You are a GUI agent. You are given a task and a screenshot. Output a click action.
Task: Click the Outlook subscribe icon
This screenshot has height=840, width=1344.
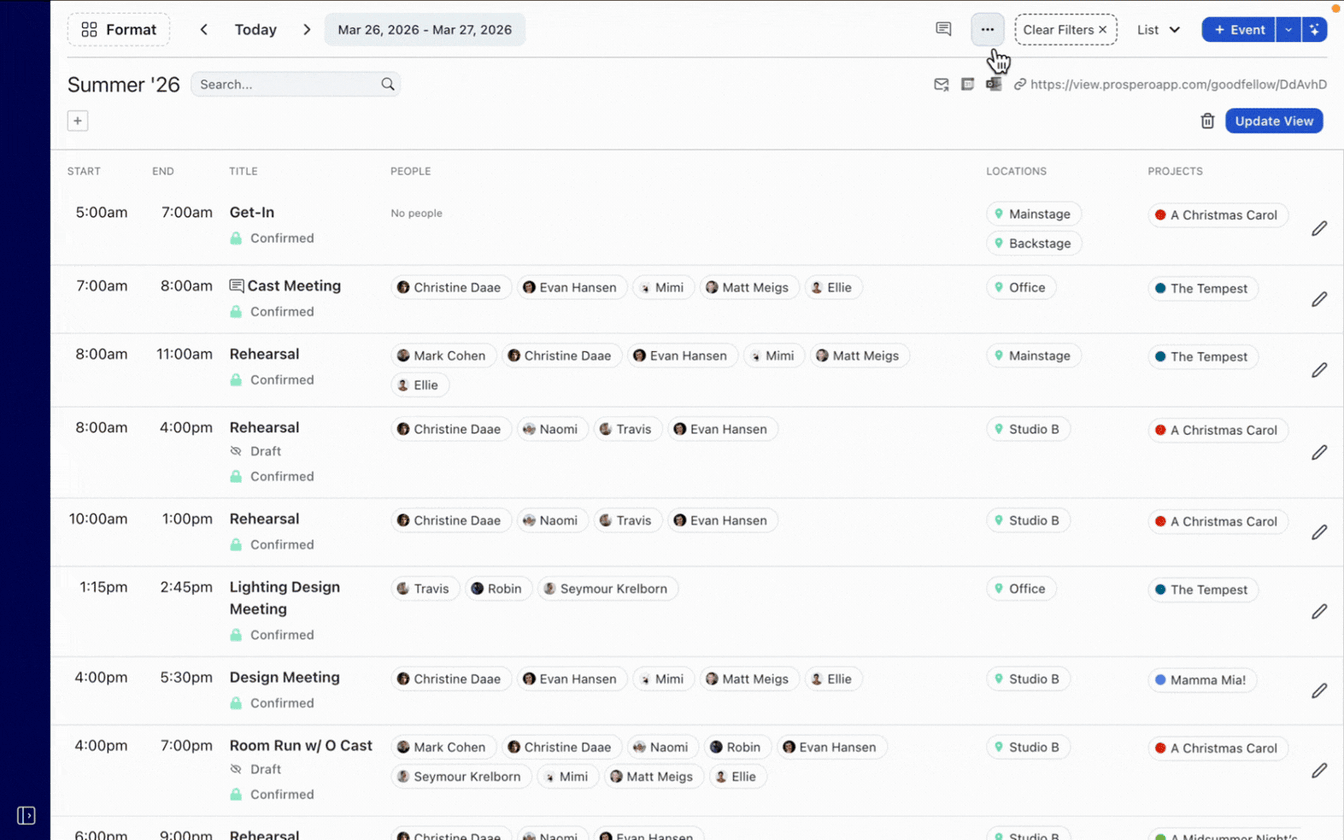pos(993,85)
